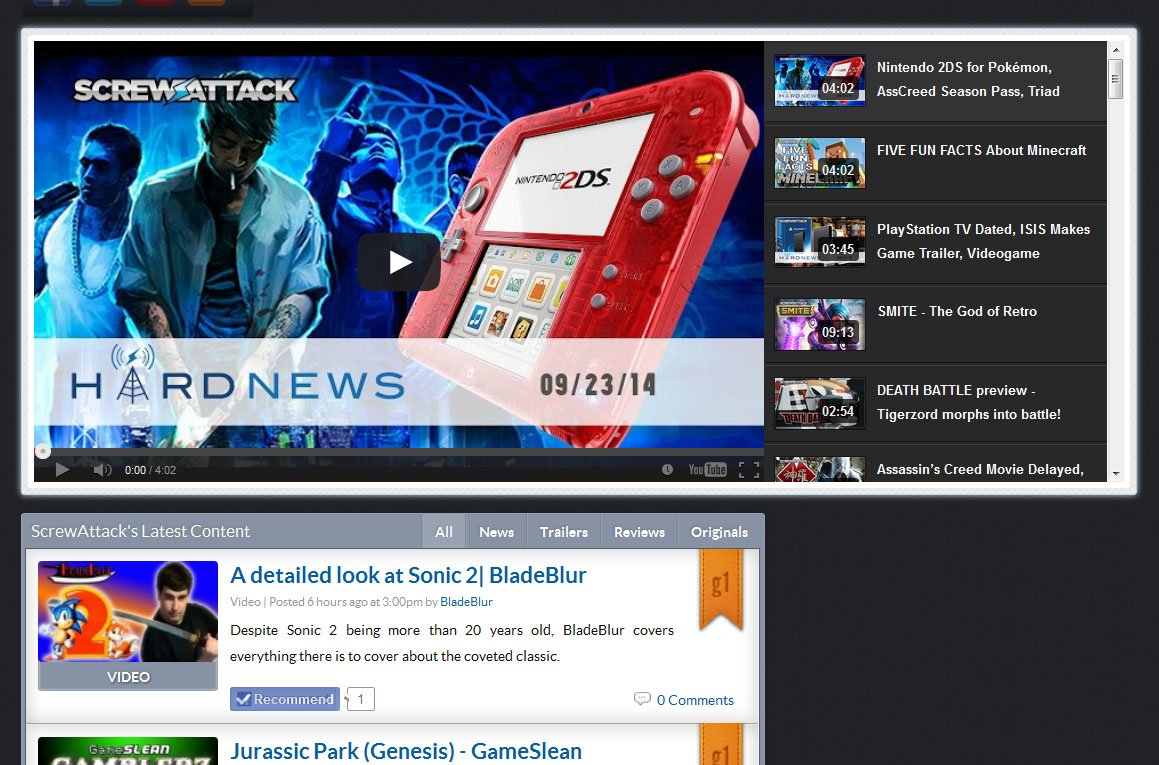Click Recommend button on Sonic 2 post
Image resolution: width=1159 pixels, height=765 pixels.
coord(285,699)
